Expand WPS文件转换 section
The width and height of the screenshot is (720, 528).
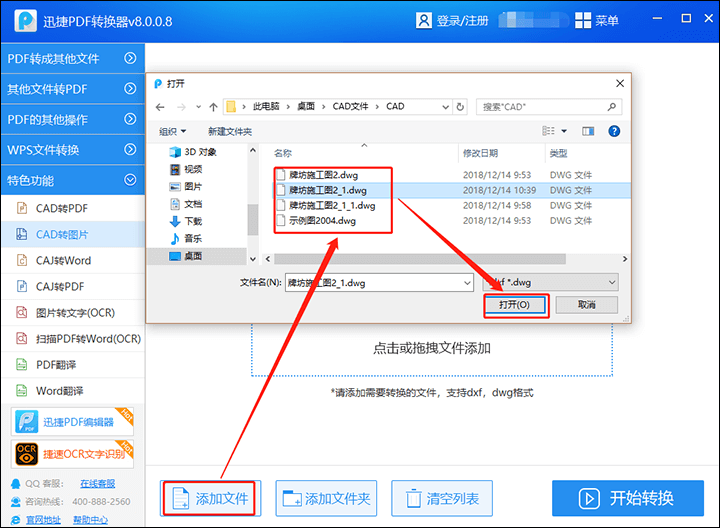[73, 150]
